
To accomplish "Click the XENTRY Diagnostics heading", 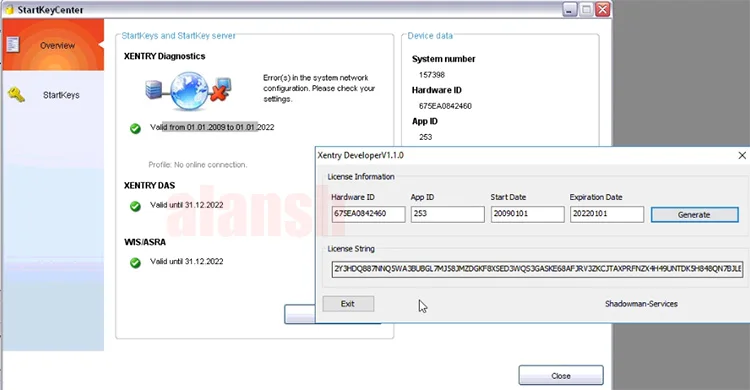I will (165, 56).
